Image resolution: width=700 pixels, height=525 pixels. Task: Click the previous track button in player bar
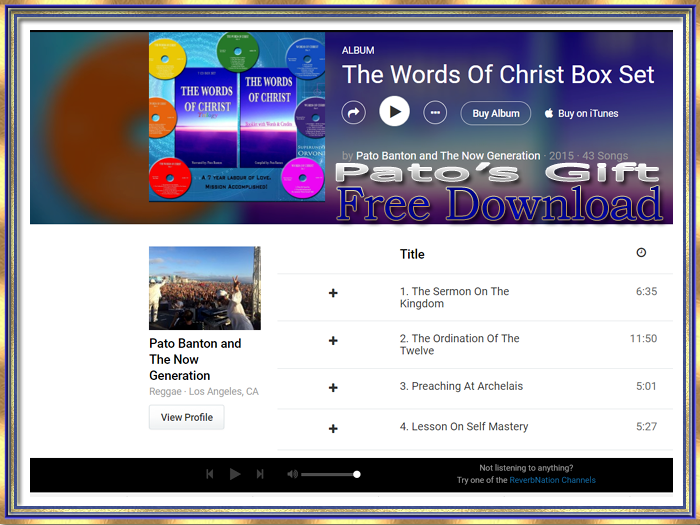tap(210, 474)
